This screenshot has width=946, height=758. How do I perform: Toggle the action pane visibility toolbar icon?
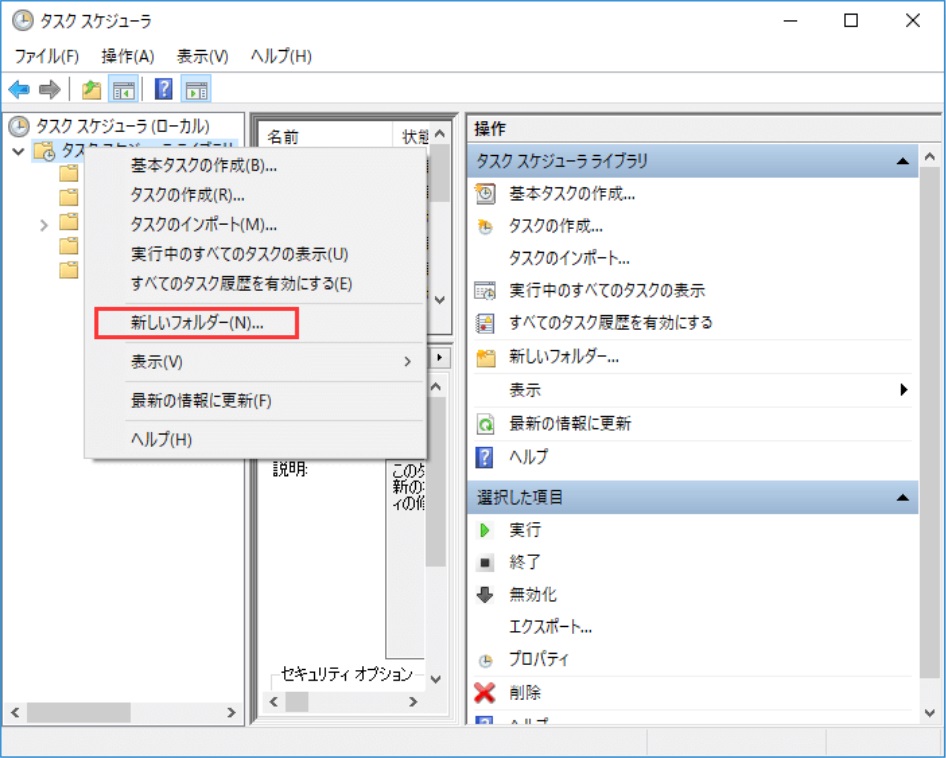(x=196, y=88)
